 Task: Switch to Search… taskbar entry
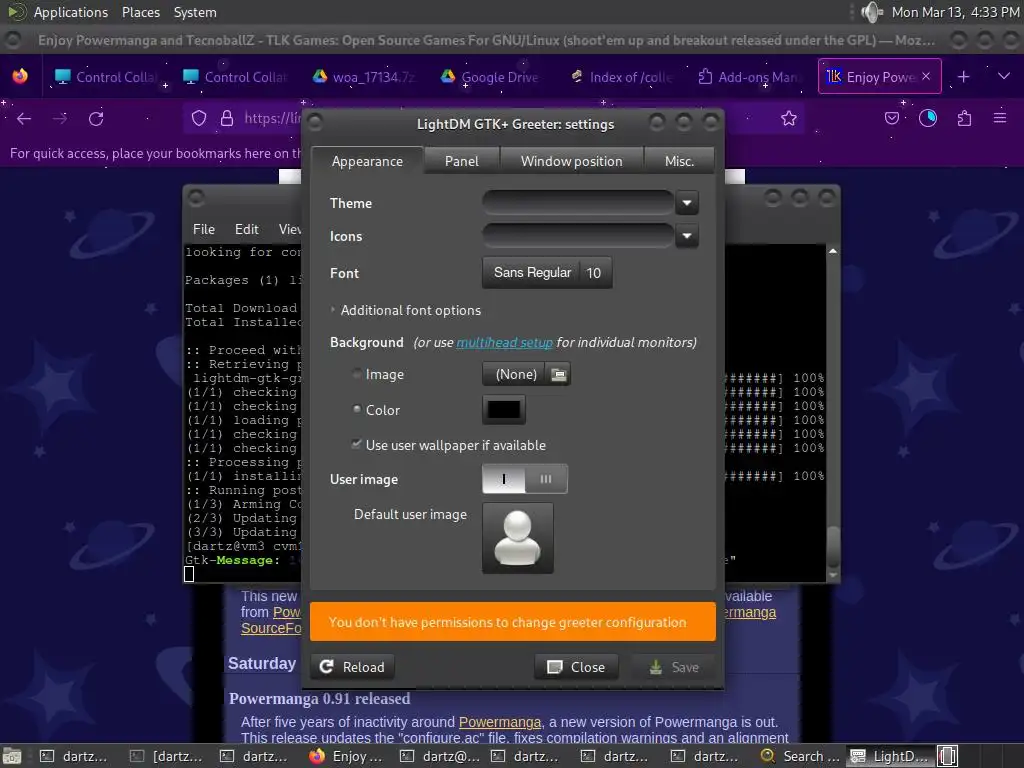pyautogui.click(x=800, y=756)
